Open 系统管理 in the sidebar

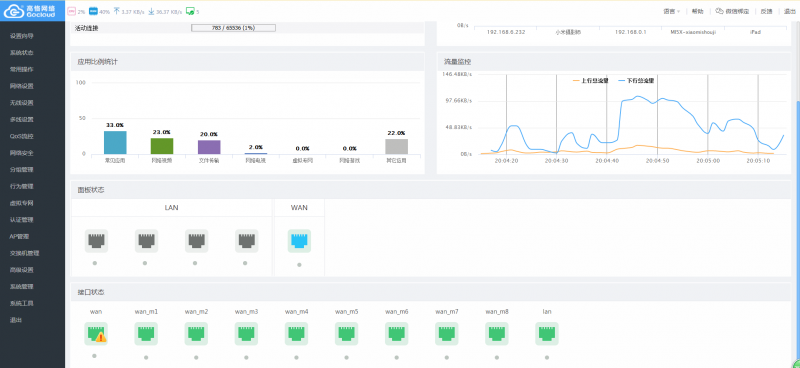tap(21, 286)
